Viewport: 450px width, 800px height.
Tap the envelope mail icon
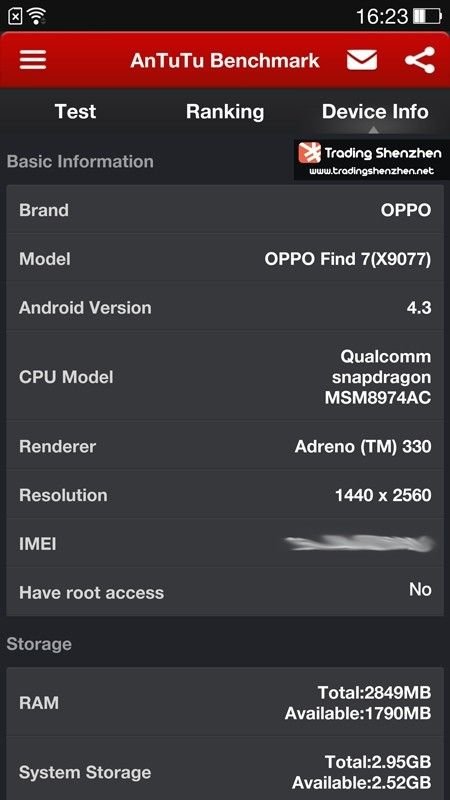[362, 60]
